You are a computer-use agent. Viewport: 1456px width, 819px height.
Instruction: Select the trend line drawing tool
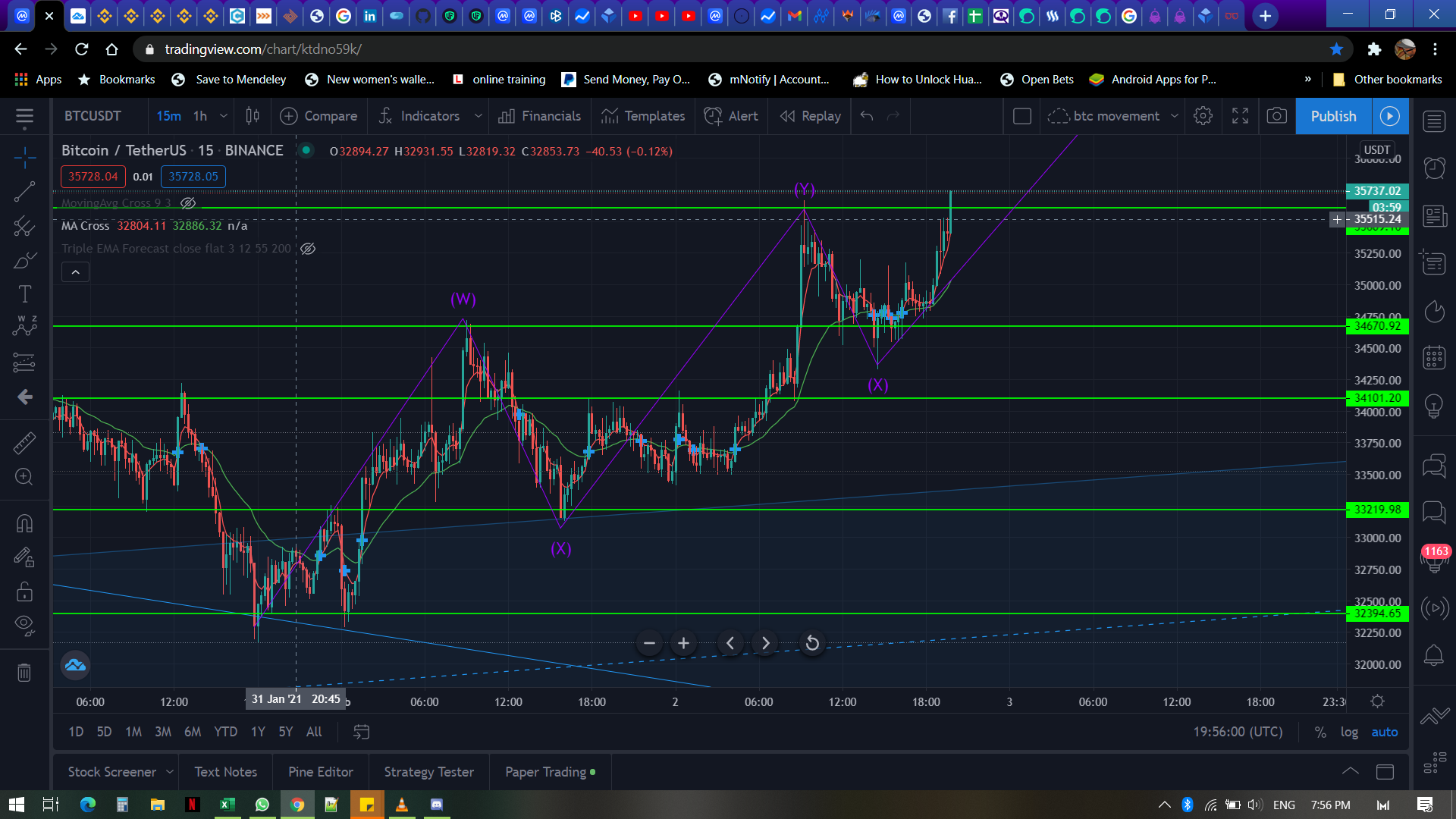click(24, 192)
